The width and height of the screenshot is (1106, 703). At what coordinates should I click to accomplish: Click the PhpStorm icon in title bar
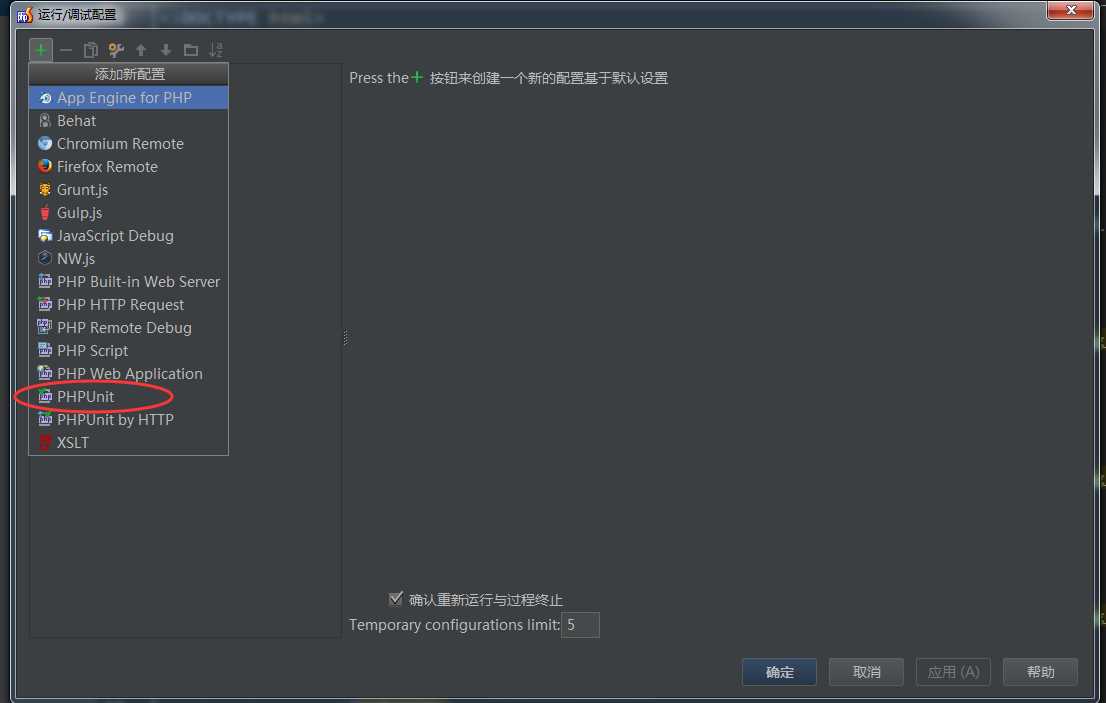[x=25, y=14]
